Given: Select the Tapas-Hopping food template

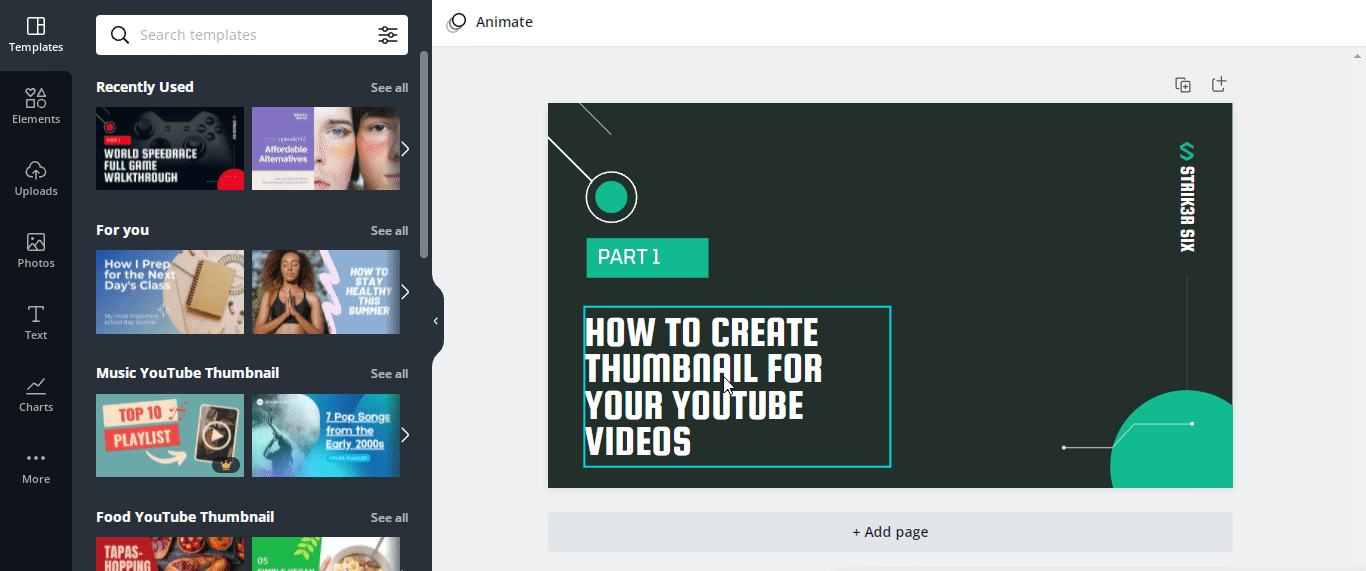Looking at the screenshot, I should (170, 554).
